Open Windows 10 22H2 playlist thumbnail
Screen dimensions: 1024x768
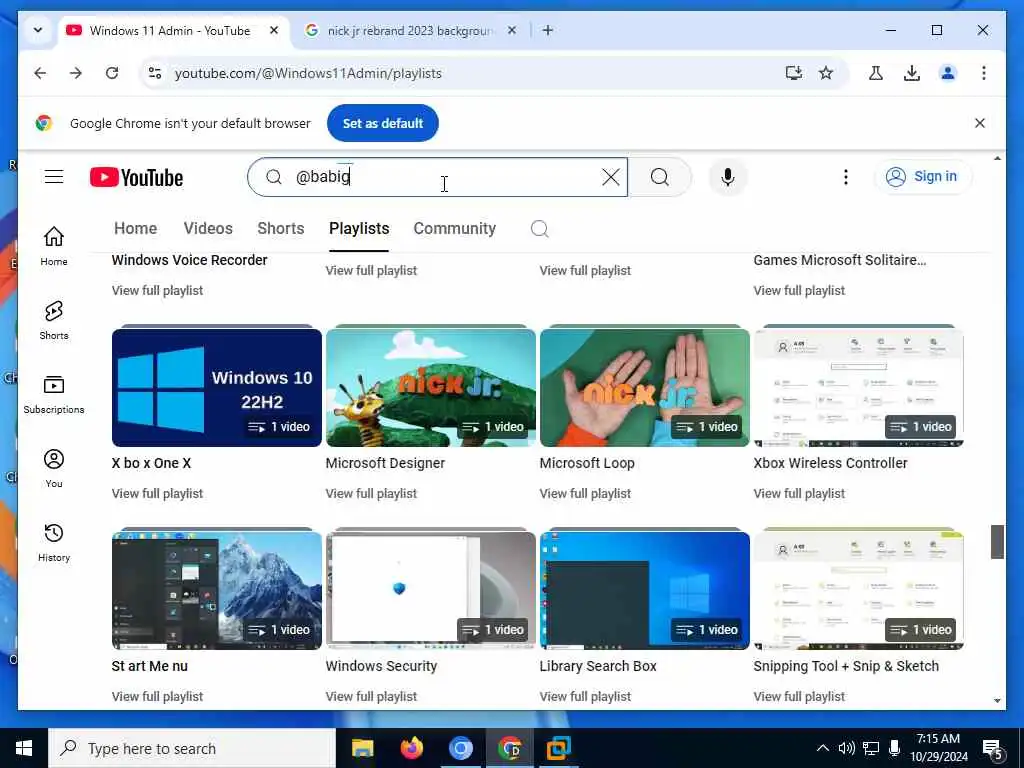[x=217, y=387]
